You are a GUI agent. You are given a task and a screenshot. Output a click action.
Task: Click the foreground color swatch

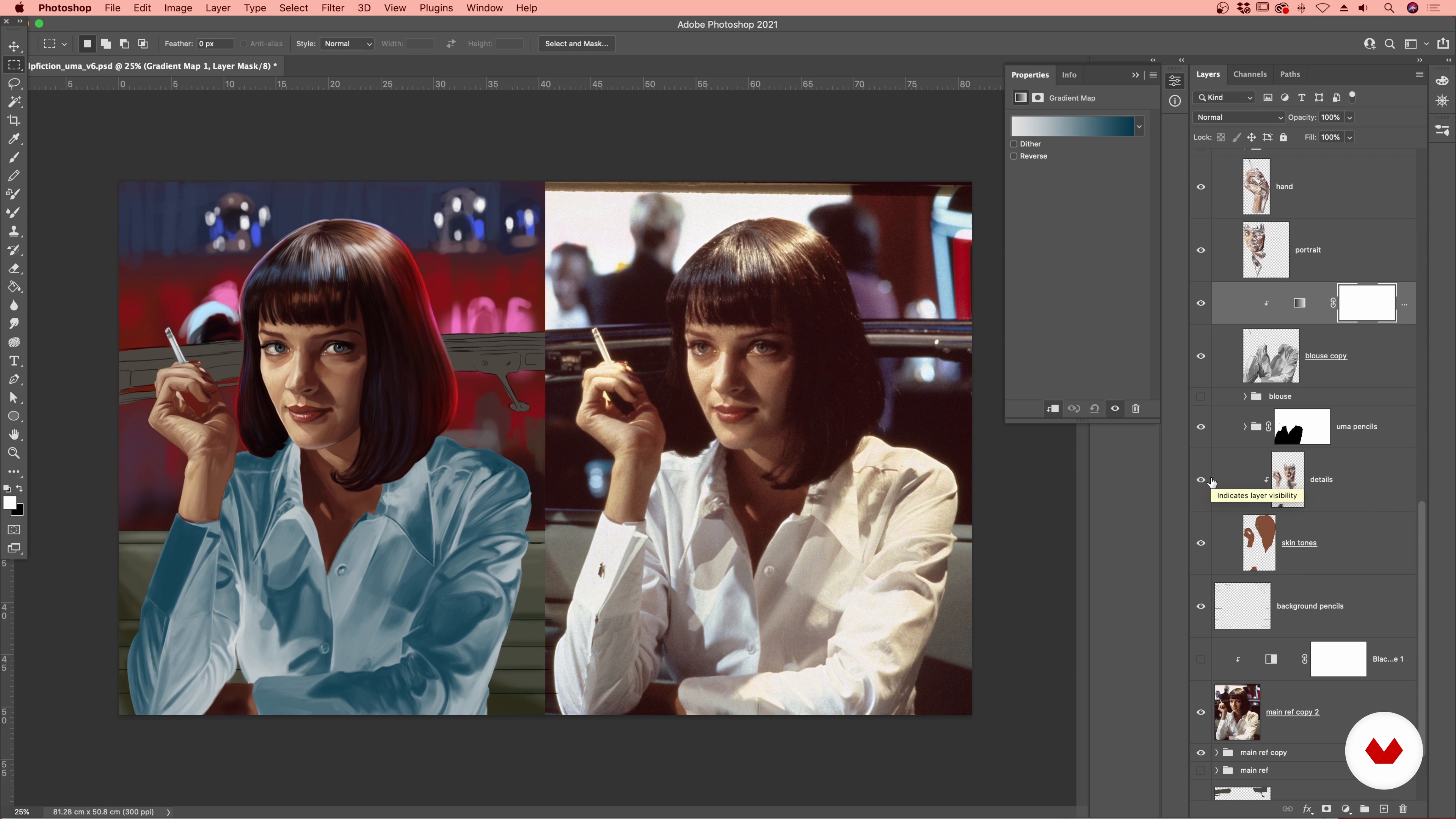point(9,502)
